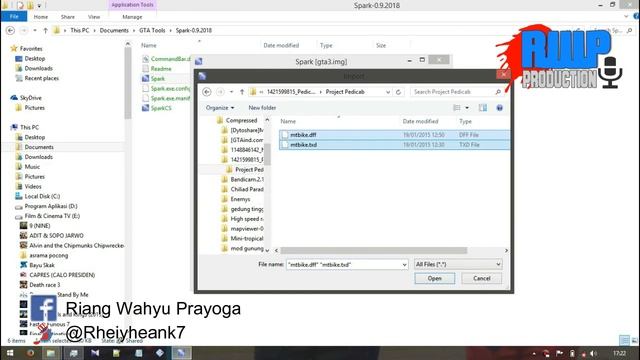Sort by Date modified column in dialog
640x360 pixels.
pos(420,121)
